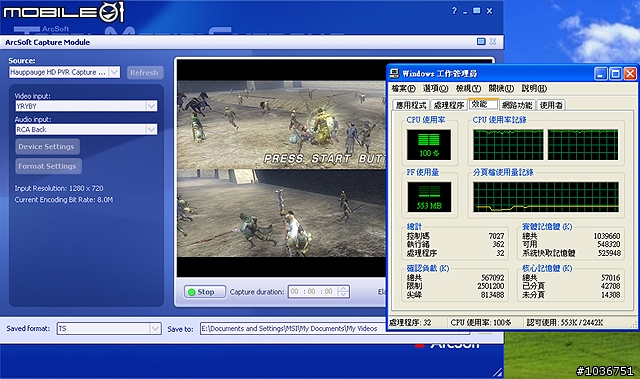Click the second CPU usage history graph
Screen dimensions: 640x379
pyautogui.click(x=583, y=145)
